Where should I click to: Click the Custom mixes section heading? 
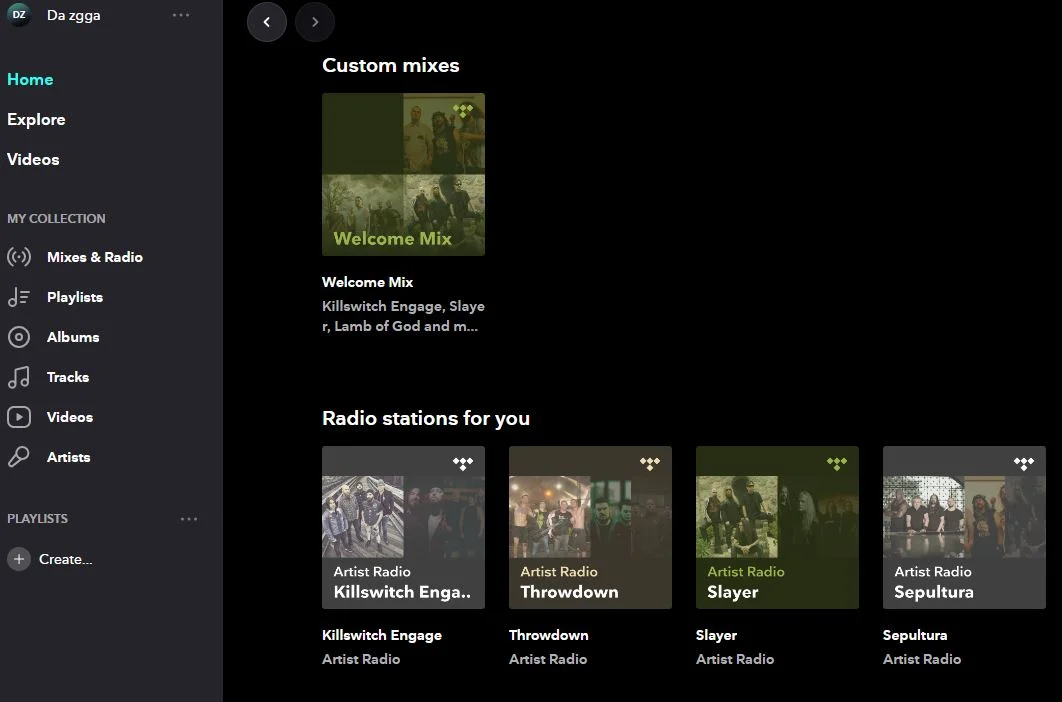coord(391,65)
